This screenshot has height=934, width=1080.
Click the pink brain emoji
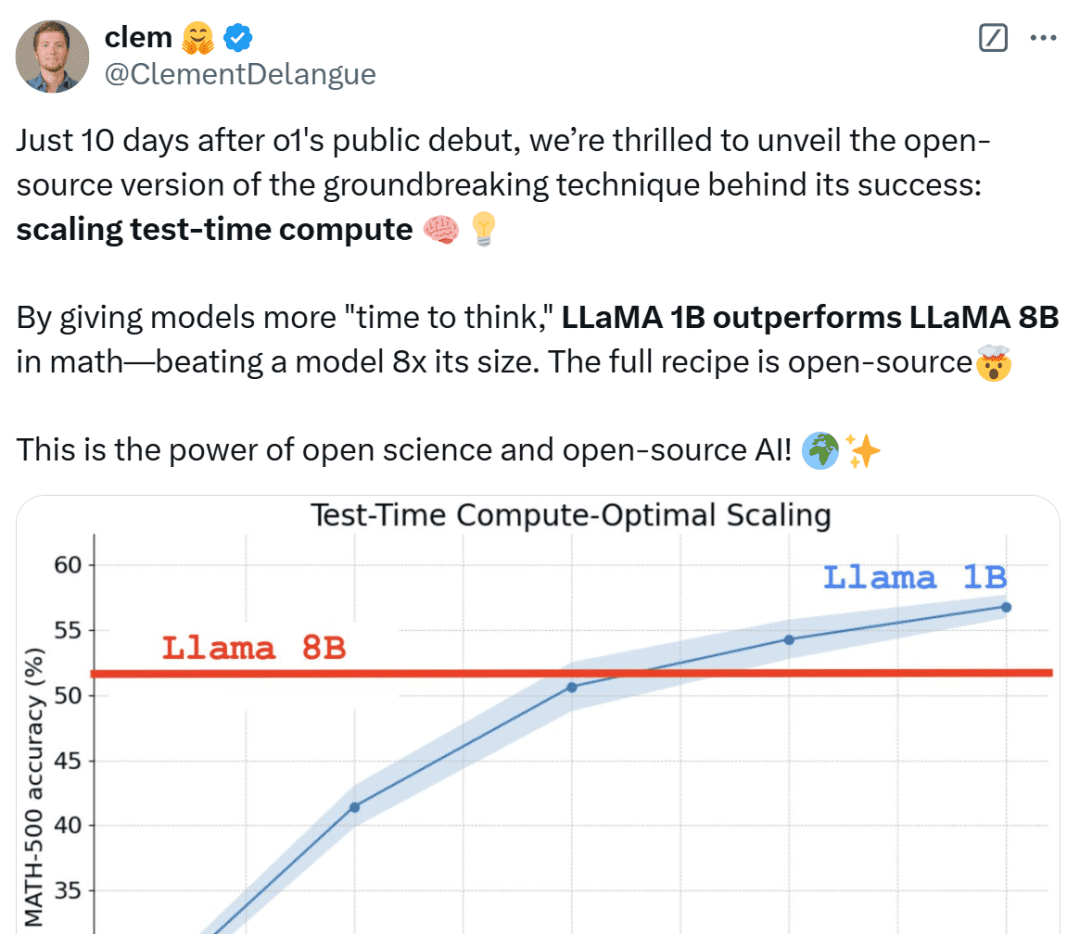coord(441,230)
